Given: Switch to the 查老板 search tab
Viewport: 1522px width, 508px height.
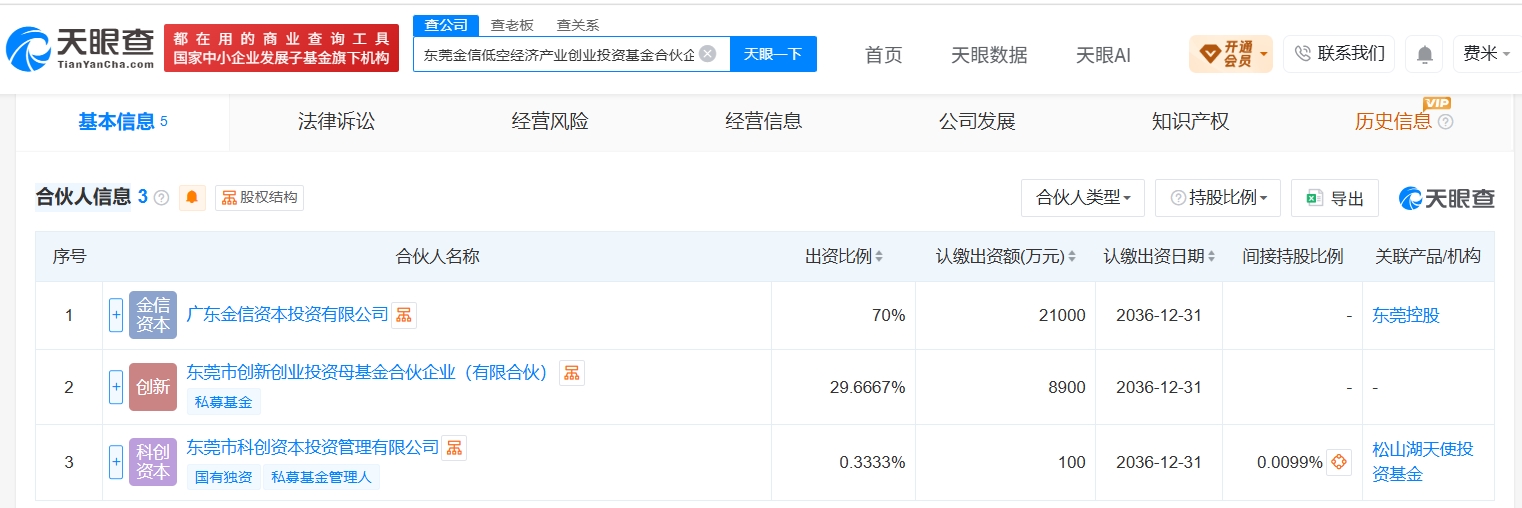Looking at the screenshot, I should click(x=512, y=25).
